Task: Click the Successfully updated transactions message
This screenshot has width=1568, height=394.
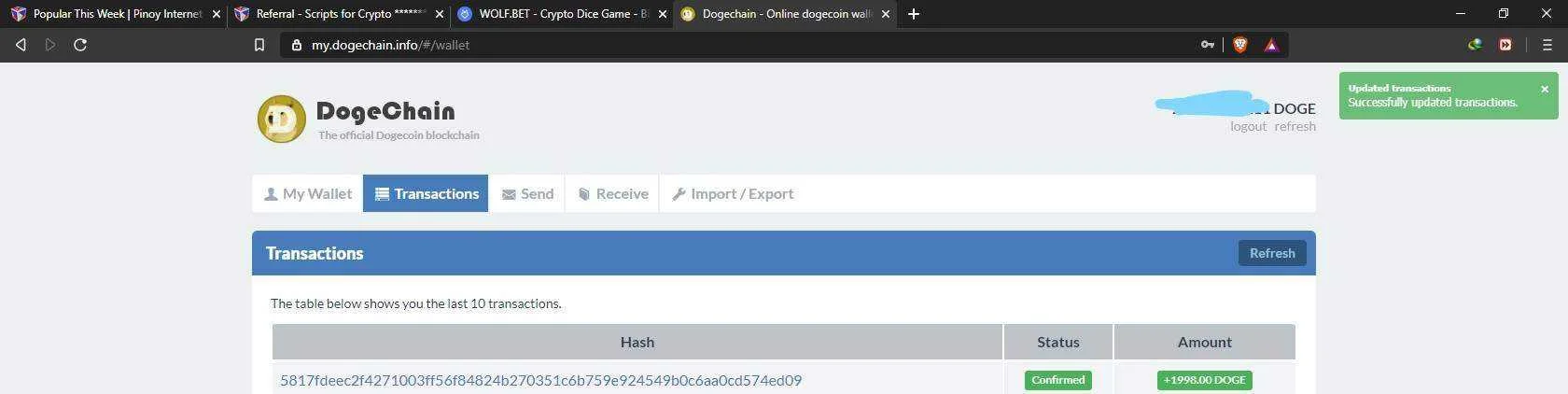Action: [1433, 103]
